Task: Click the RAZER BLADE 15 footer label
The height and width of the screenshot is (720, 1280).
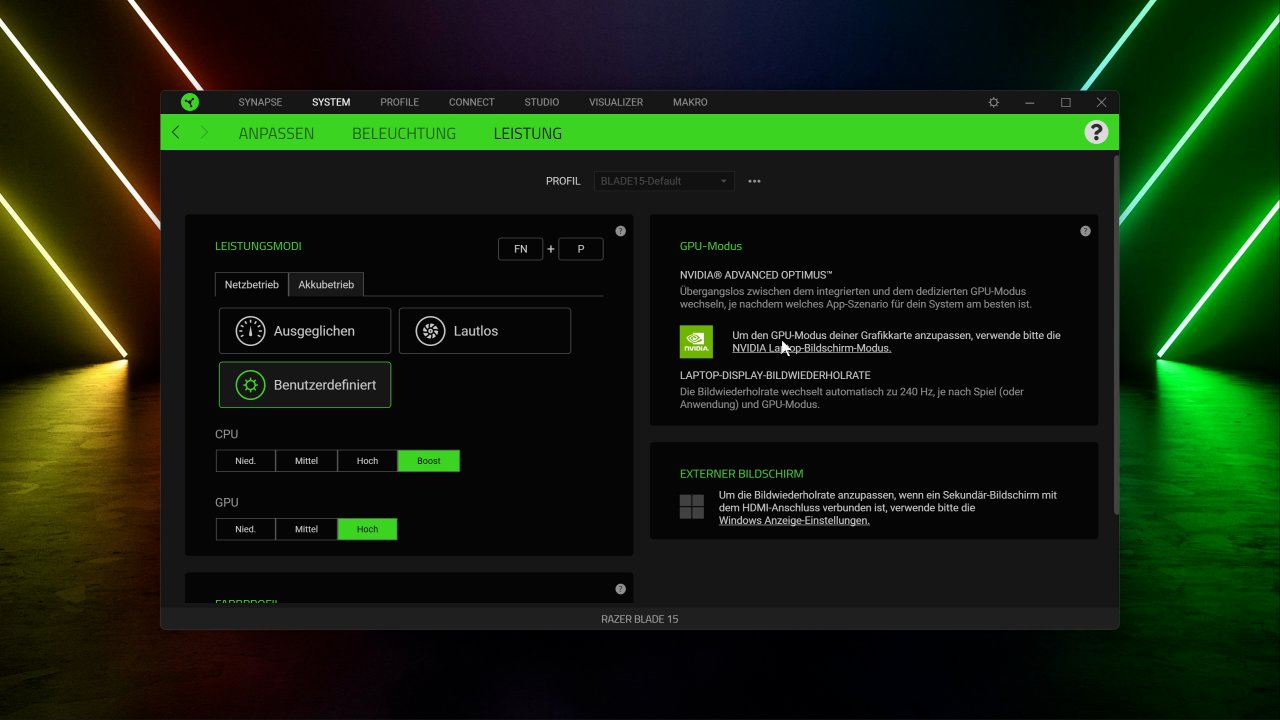Action: click(x=639, y=619)
